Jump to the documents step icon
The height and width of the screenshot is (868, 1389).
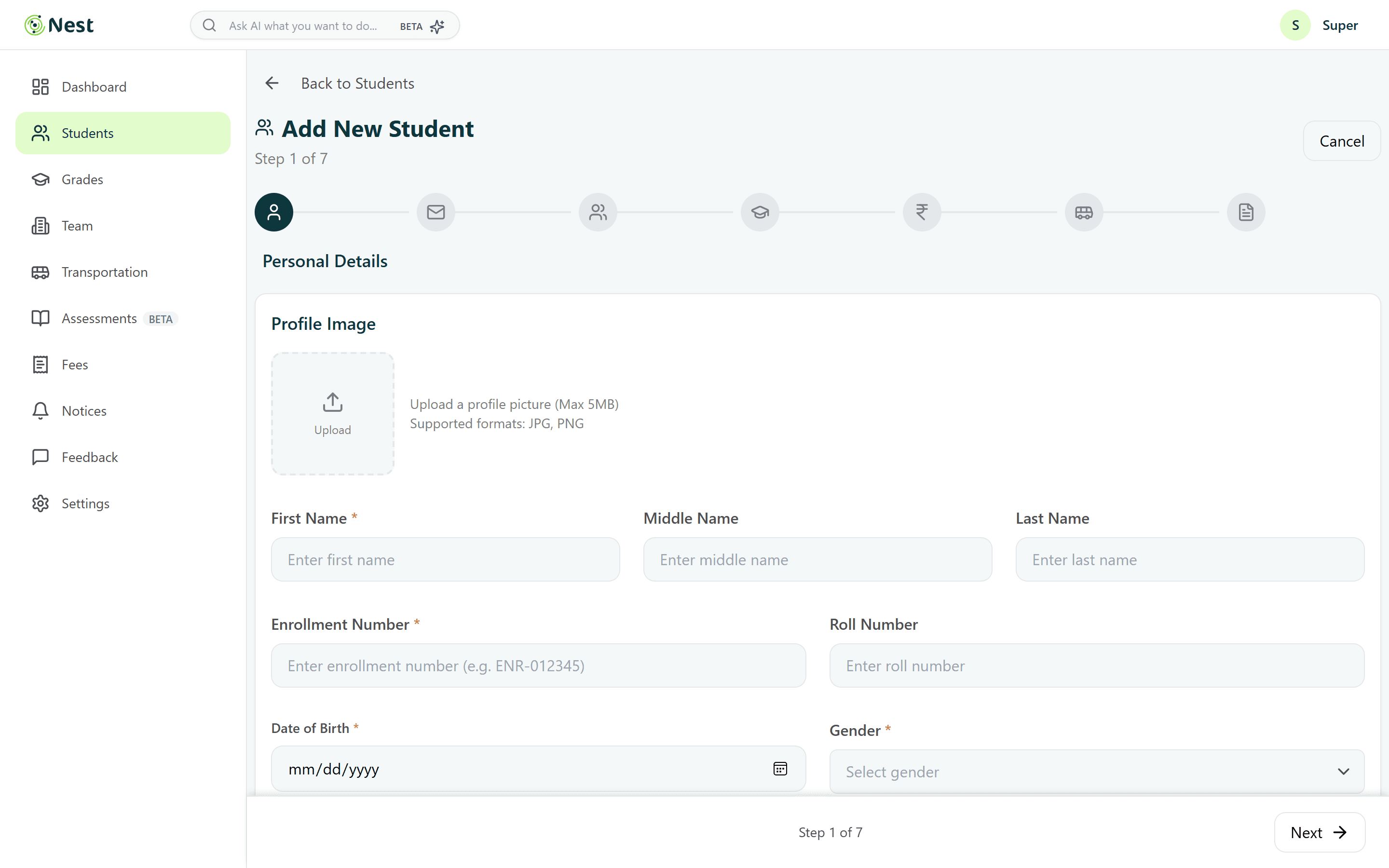click(1246, 212)
